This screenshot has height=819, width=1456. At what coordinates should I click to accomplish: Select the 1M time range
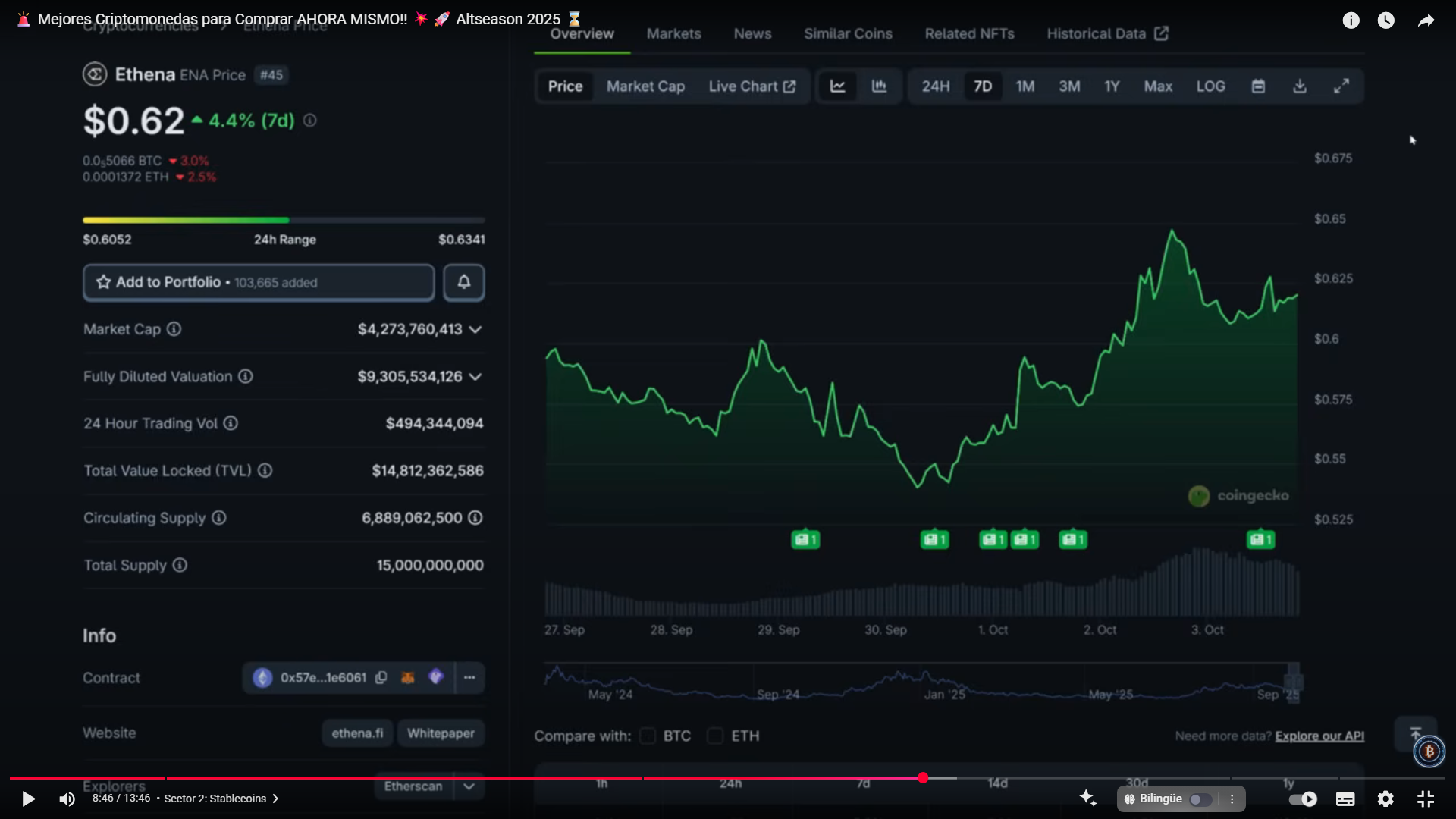(1025, 86)
